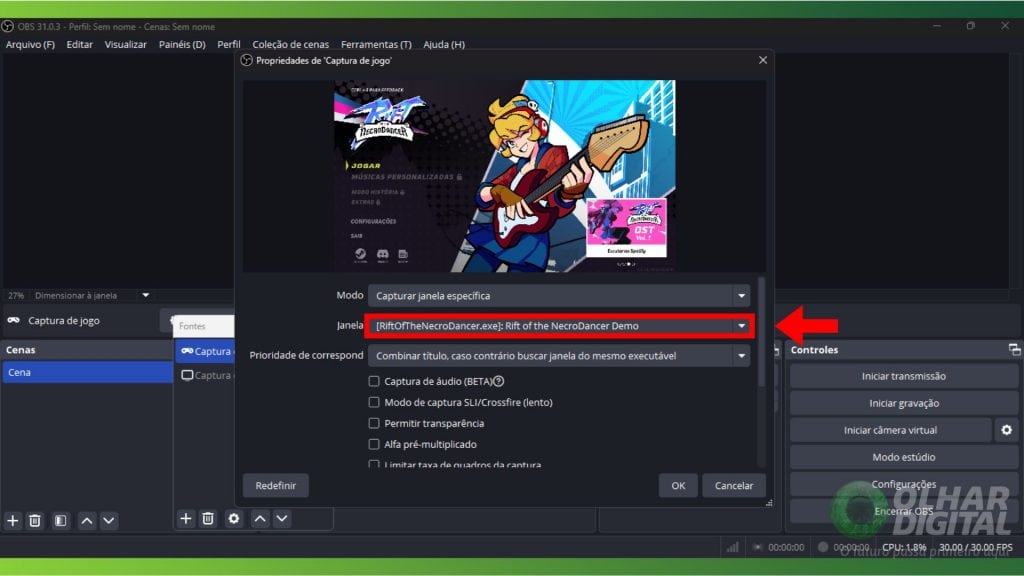Open scene filters icon in Cenas panel
The image size is (1024, 576).
[x=60, y=520]
